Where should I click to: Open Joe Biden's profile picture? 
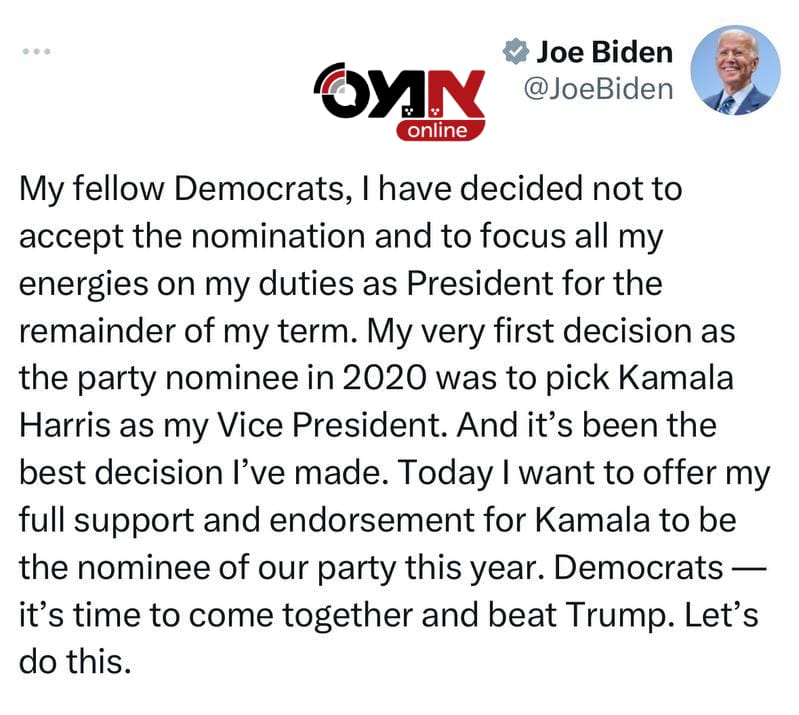click(735, 70)
